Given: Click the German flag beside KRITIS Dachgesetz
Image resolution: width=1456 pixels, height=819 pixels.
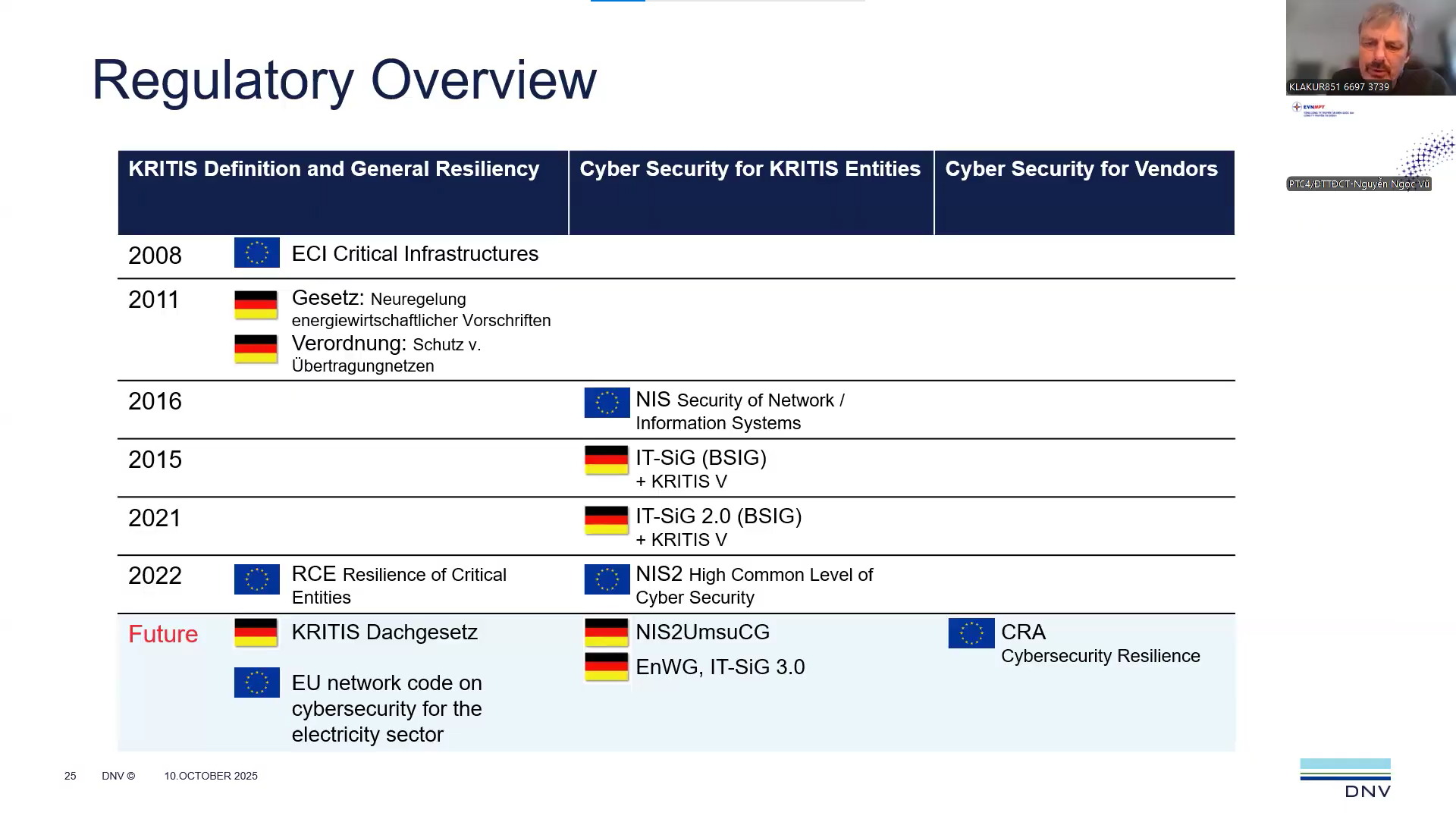Looking at the screenshot, I should [256, 632].
